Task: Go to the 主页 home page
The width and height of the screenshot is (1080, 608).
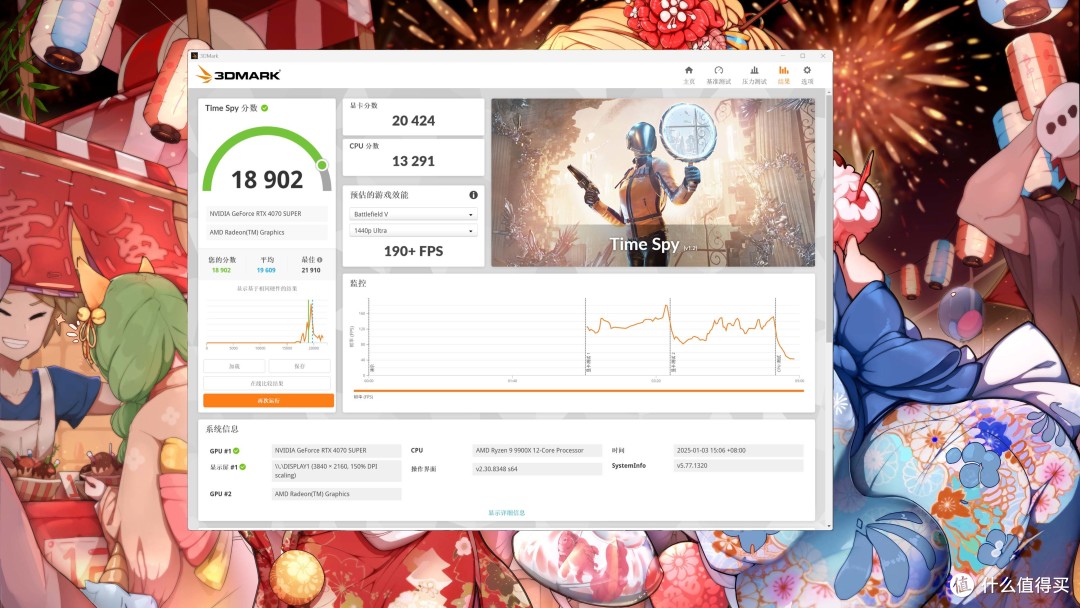Action: coord(689,75)
